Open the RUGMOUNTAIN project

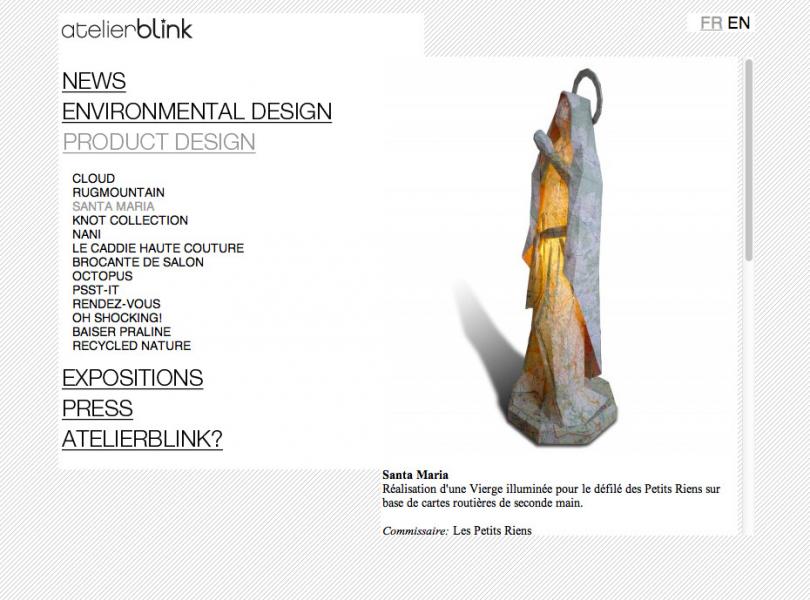coord(118,192)
